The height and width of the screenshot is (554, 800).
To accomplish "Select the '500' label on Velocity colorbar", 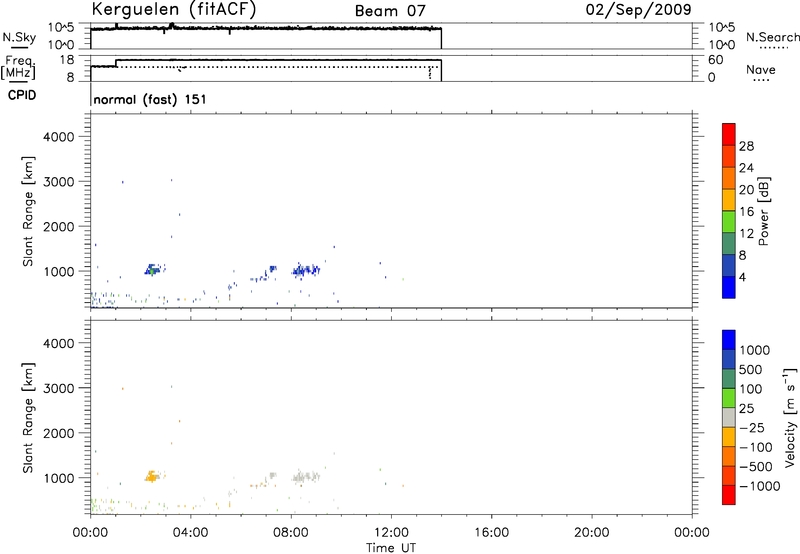I will click(x=751, y=370).
